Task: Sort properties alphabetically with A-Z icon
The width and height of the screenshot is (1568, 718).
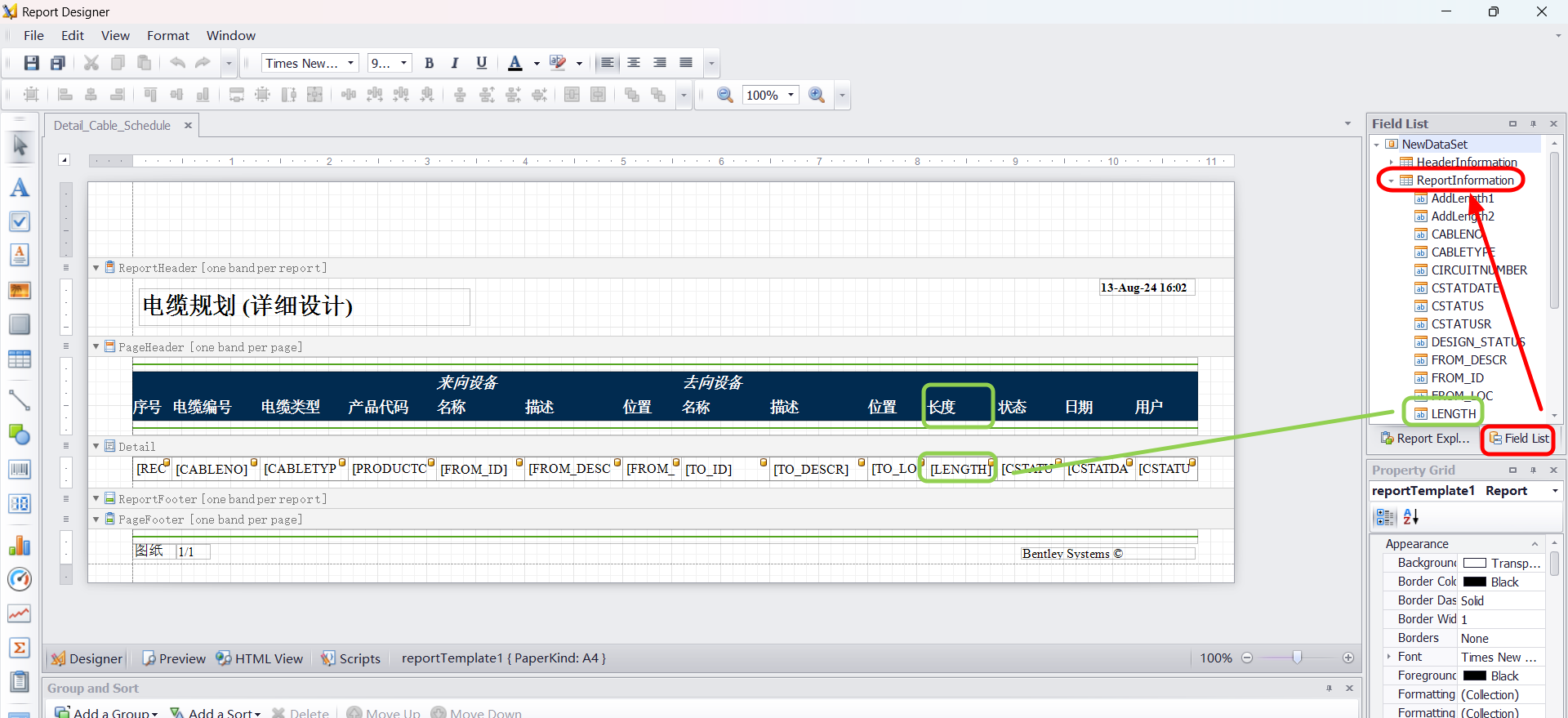Action: 1410,516
